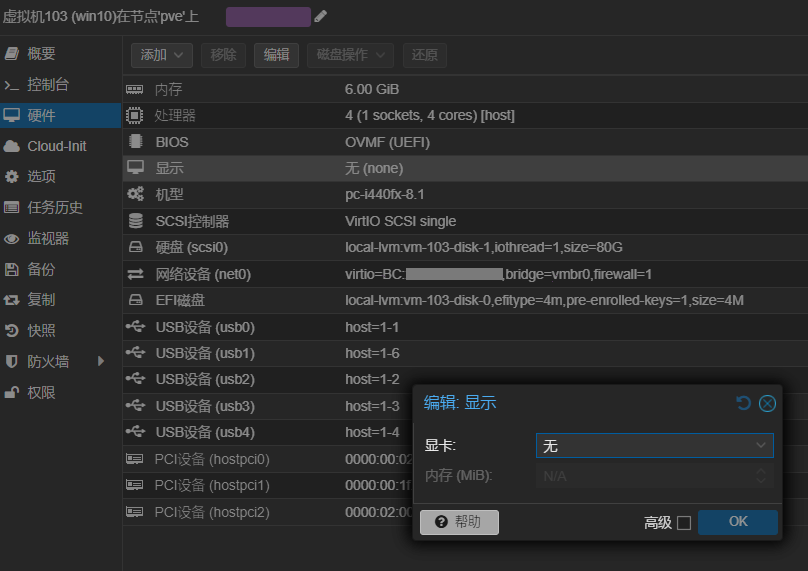The image size is (808, 571).
Task: Click the USB icon for usb2
Action: (x=136, y=379)
